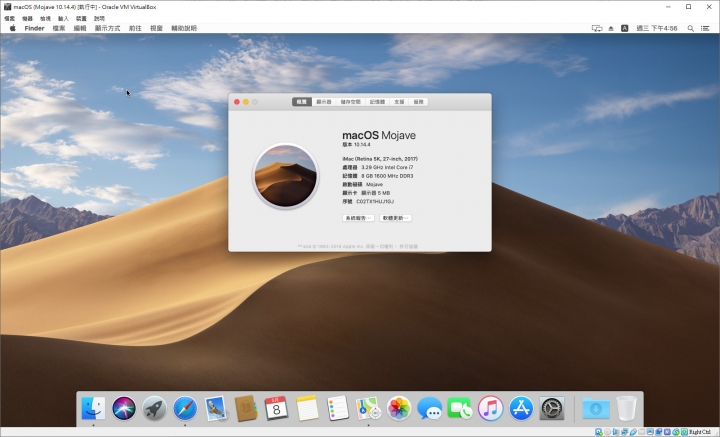The height and width of the screenshot is (437, 720).
Task: Open VirtualBox 機器 menu
Action: click(28, 18)
